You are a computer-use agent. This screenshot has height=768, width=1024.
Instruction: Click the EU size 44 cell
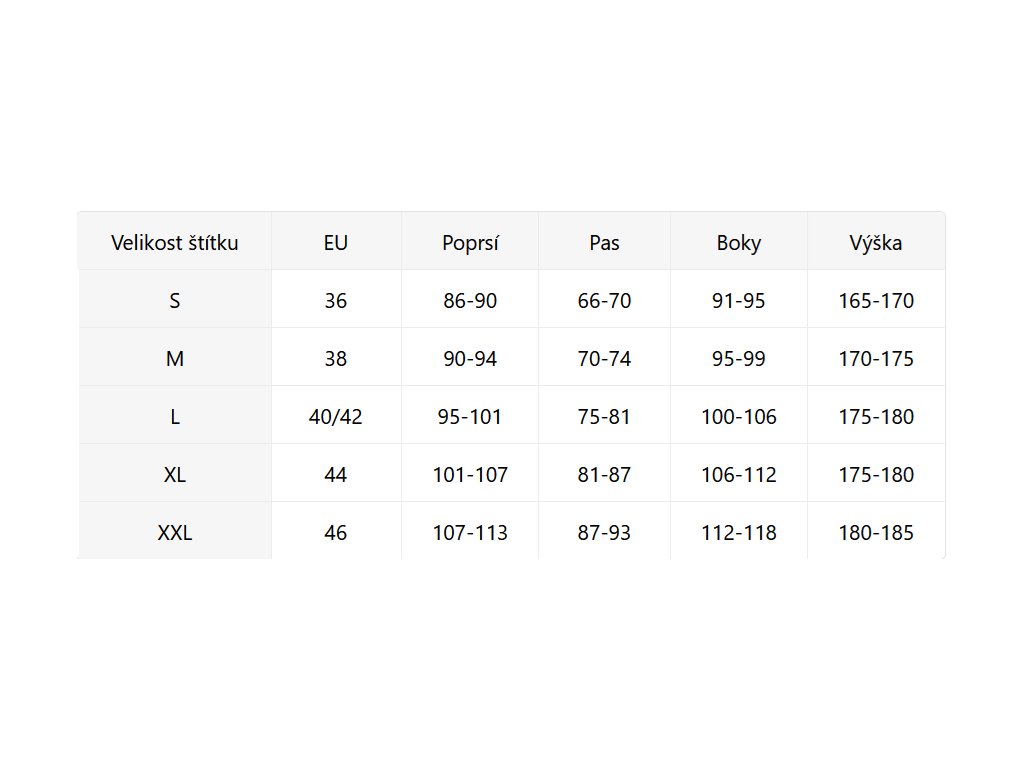click(336, 474)
